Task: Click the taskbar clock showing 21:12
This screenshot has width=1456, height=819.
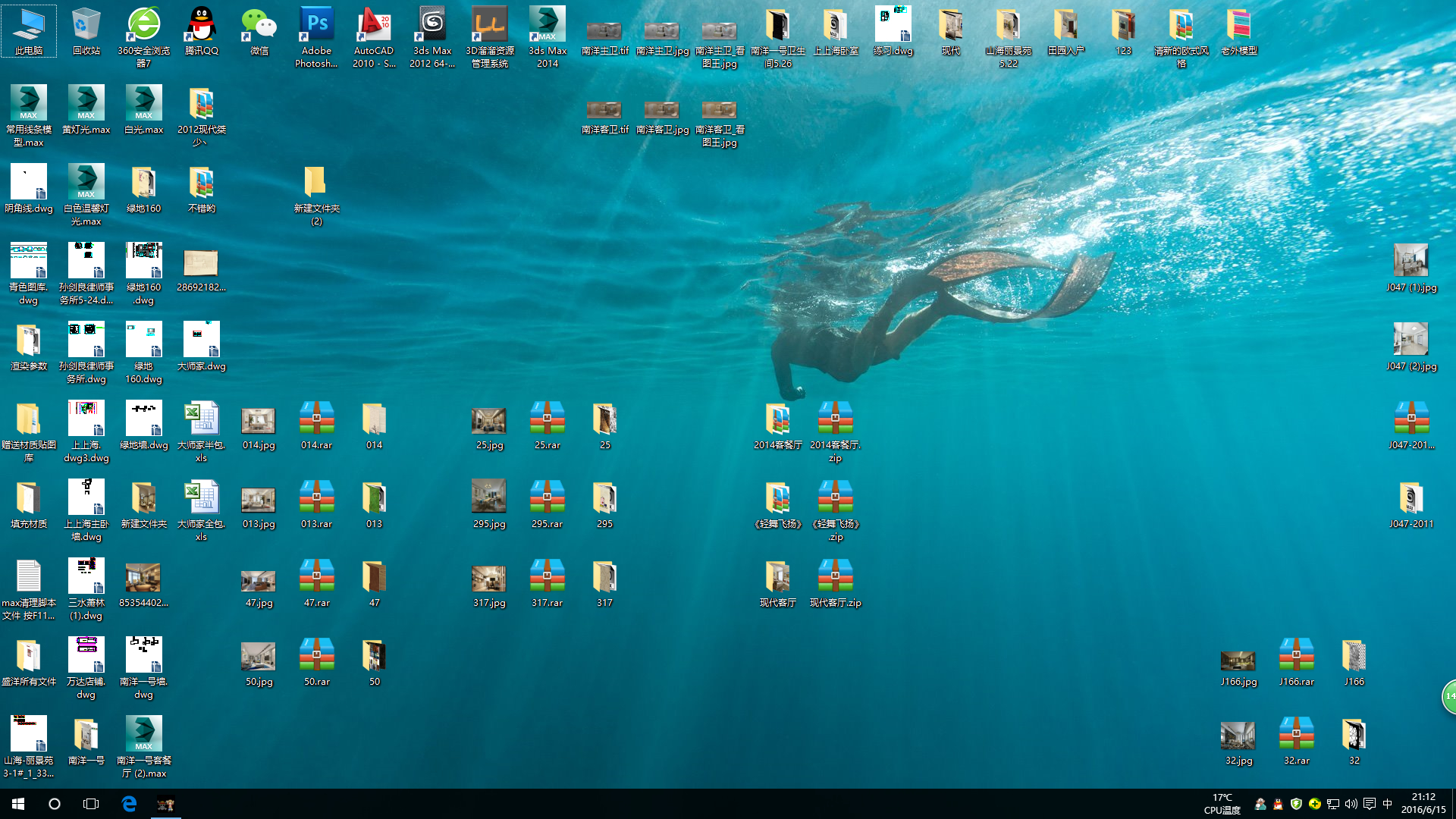Action: pyautogui.click(x=1423, y=803)
